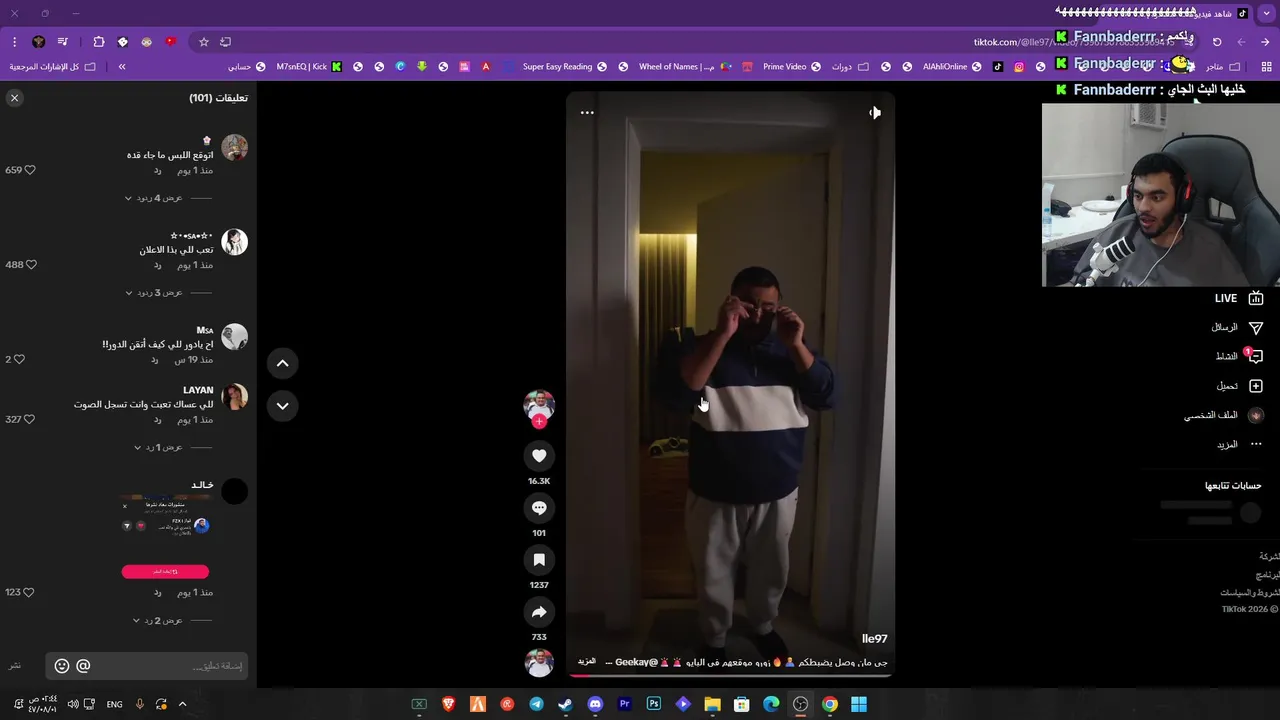Screen dimensions: 1280x720
Task: Open المزيد more options in sidebar
Action: [1238, 444]
